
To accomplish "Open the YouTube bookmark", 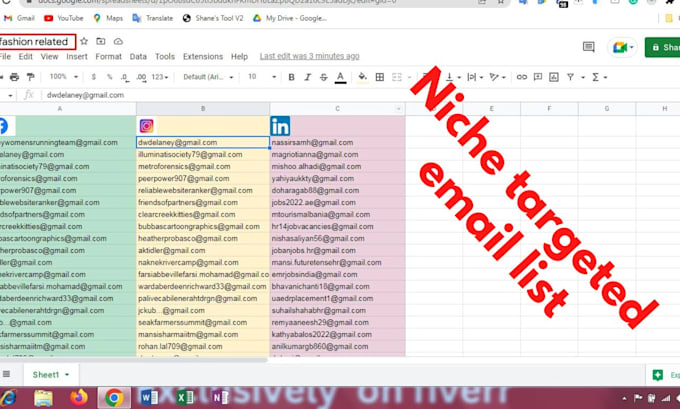I will coord(63,18).
